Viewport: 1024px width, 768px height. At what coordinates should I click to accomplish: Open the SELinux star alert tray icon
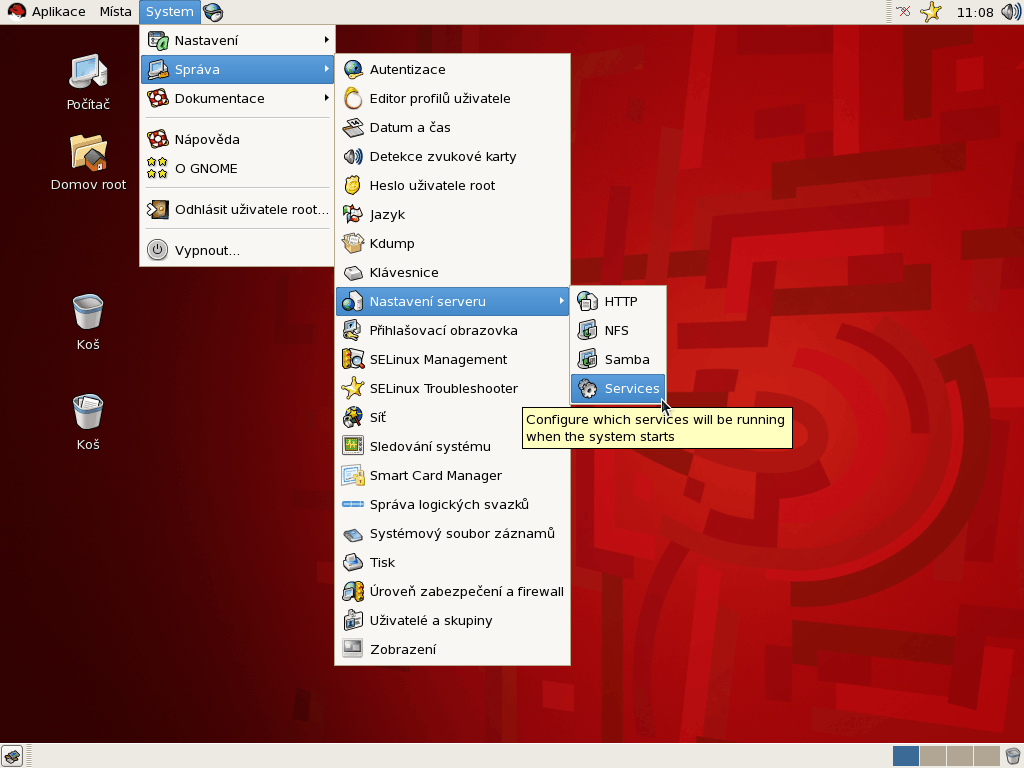(931, 12)
